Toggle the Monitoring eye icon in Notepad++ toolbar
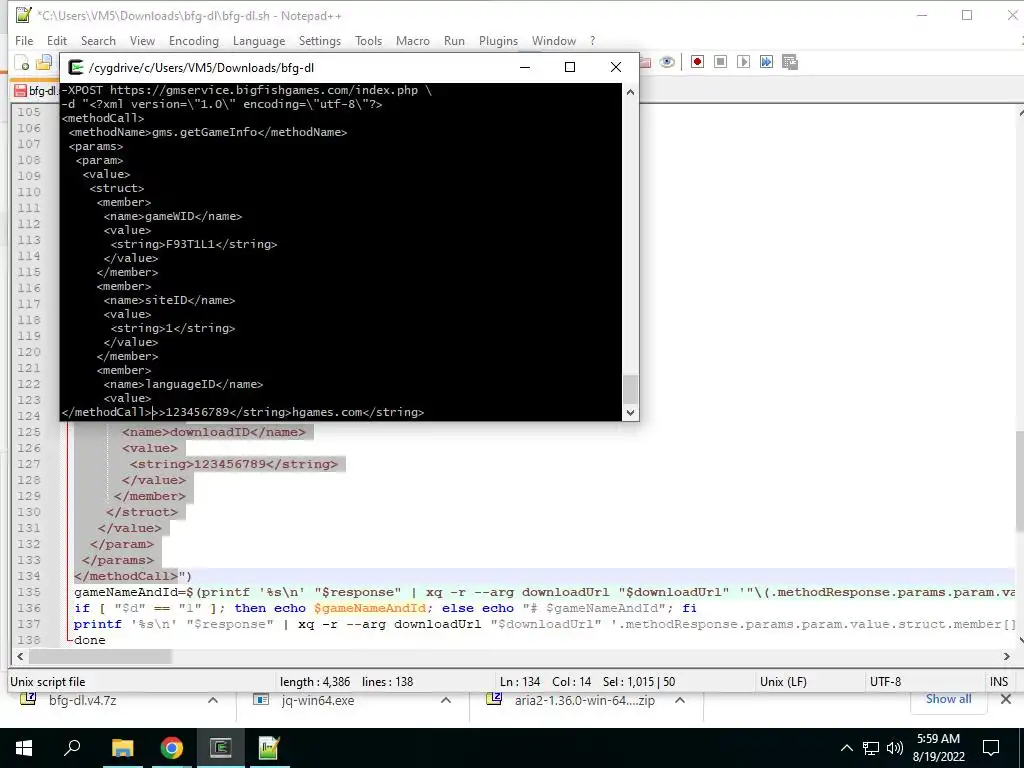 667,62
